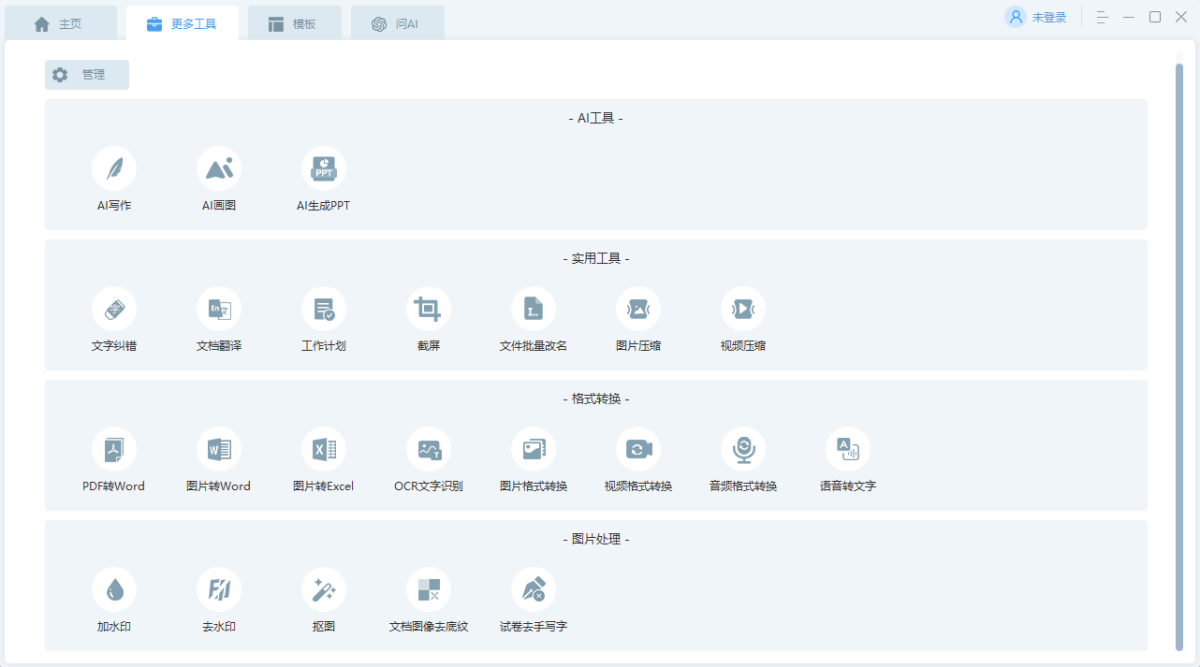
Task: Open the AI写作 writing tool
Action: coord(114,168)
